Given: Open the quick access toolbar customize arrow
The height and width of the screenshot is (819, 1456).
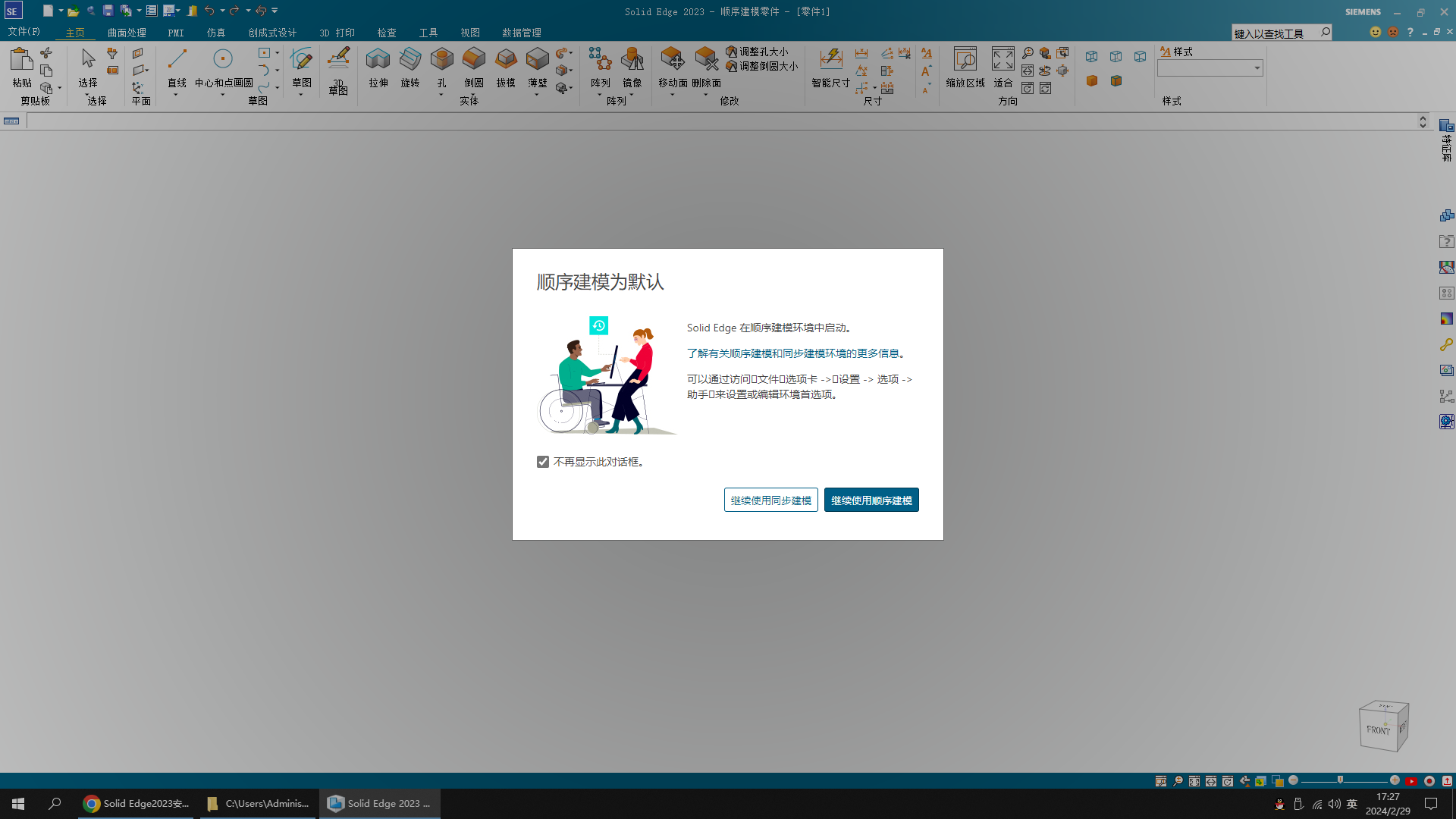Looking at the screenshot, I should click(275, 11).
